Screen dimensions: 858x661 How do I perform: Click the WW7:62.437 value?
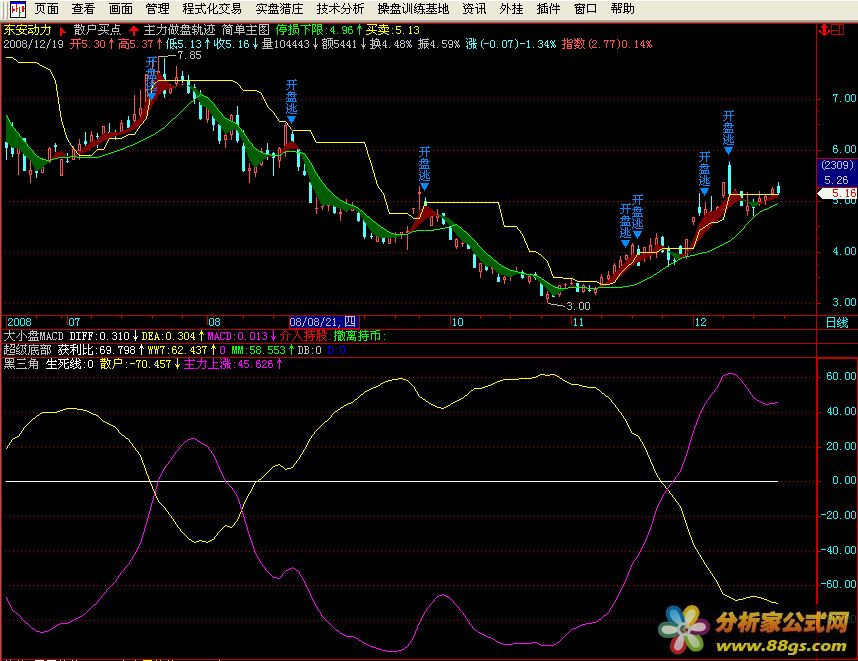(x=177, y=350)
